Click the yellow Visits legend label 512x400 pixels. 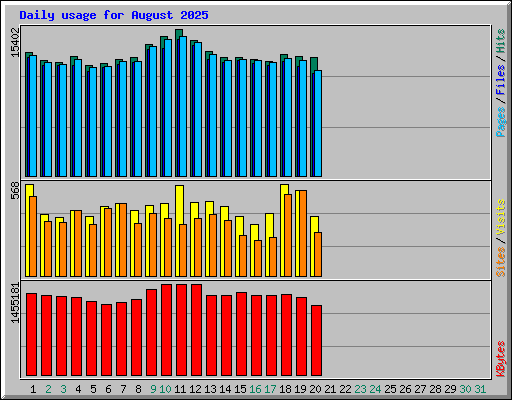tap(500, 217)
